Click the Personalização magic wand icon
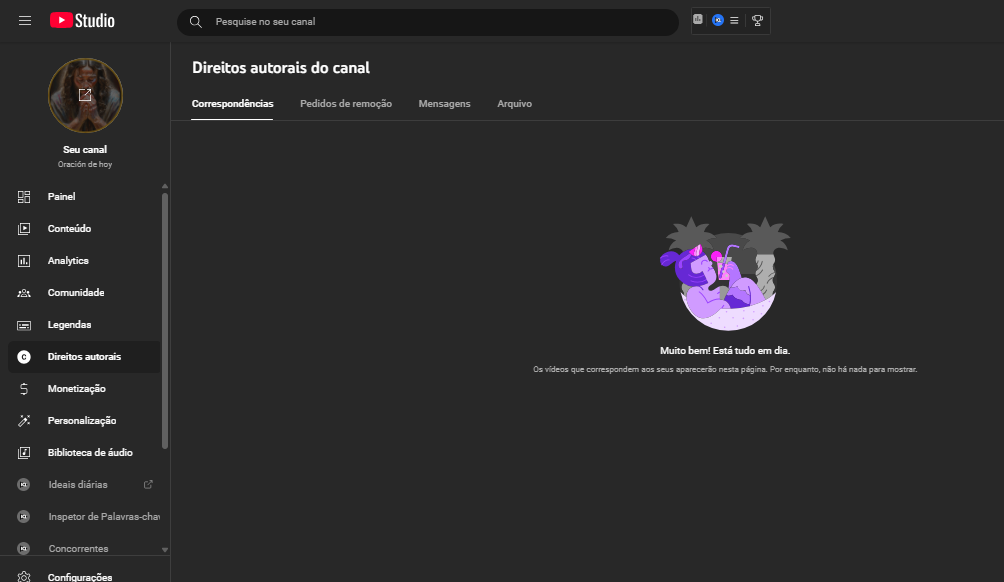This screenshot has height=582, width=1004. [x=24, y=421]
